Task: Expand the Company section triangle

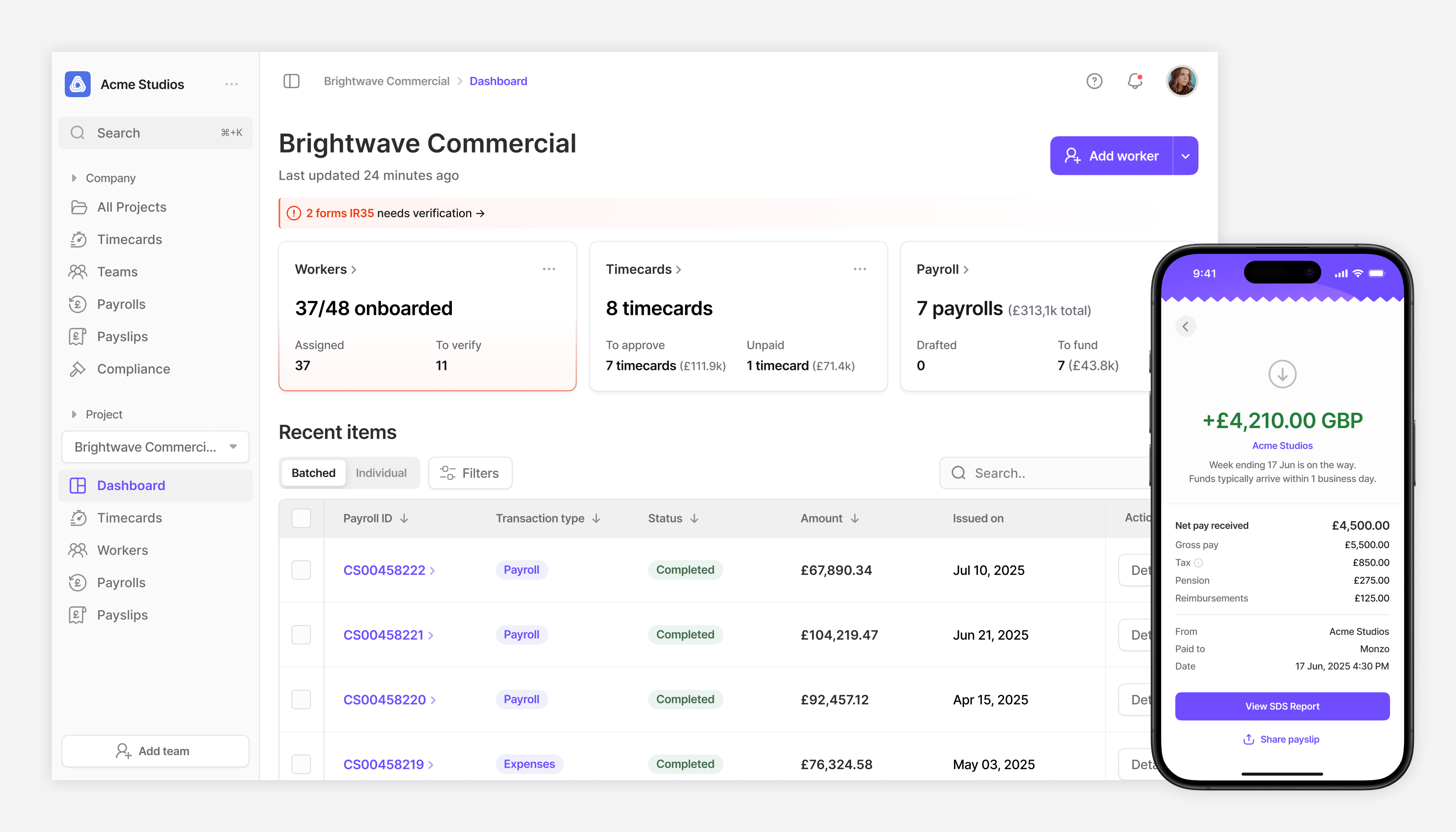Action: [74, 178]
